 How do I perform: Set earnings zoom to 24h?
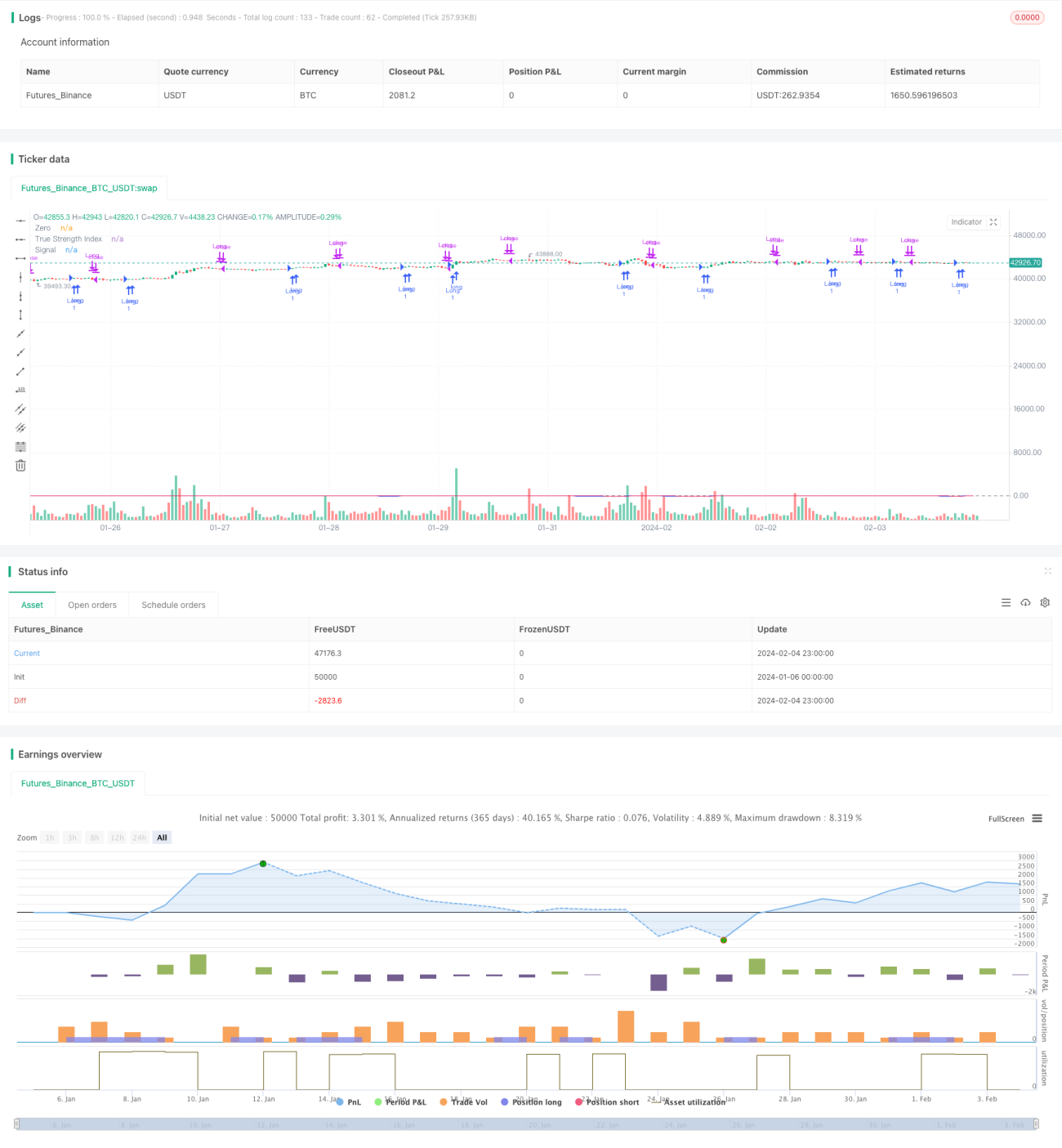pyautogui.click(x=140, y=838)
